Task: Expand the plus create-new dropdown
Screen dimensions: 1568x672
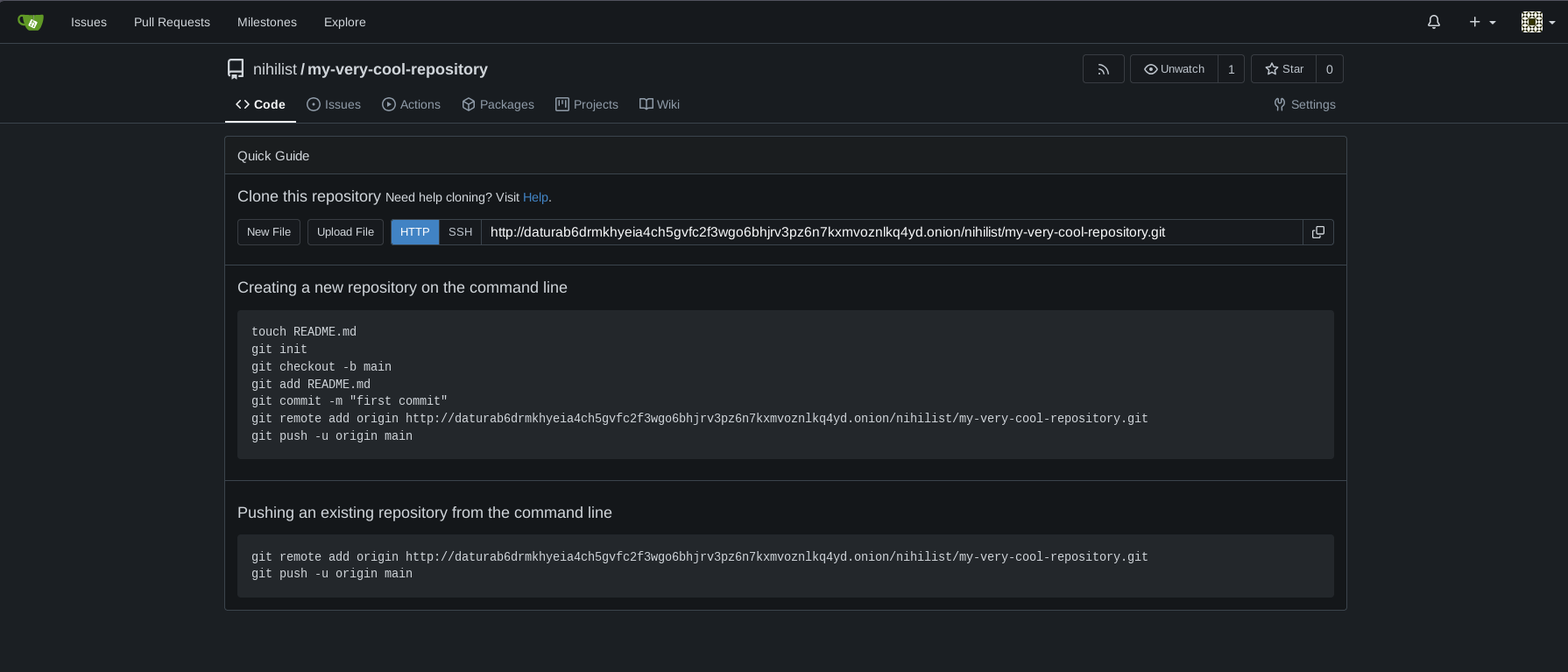Action: pyautogui.click(x=1482, y=22)
